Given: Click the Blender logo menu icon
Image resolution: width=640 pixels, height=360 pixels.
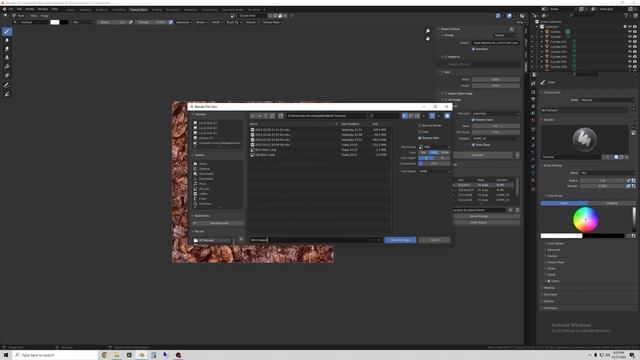Looking at the screenshot, I should [4, 9].
